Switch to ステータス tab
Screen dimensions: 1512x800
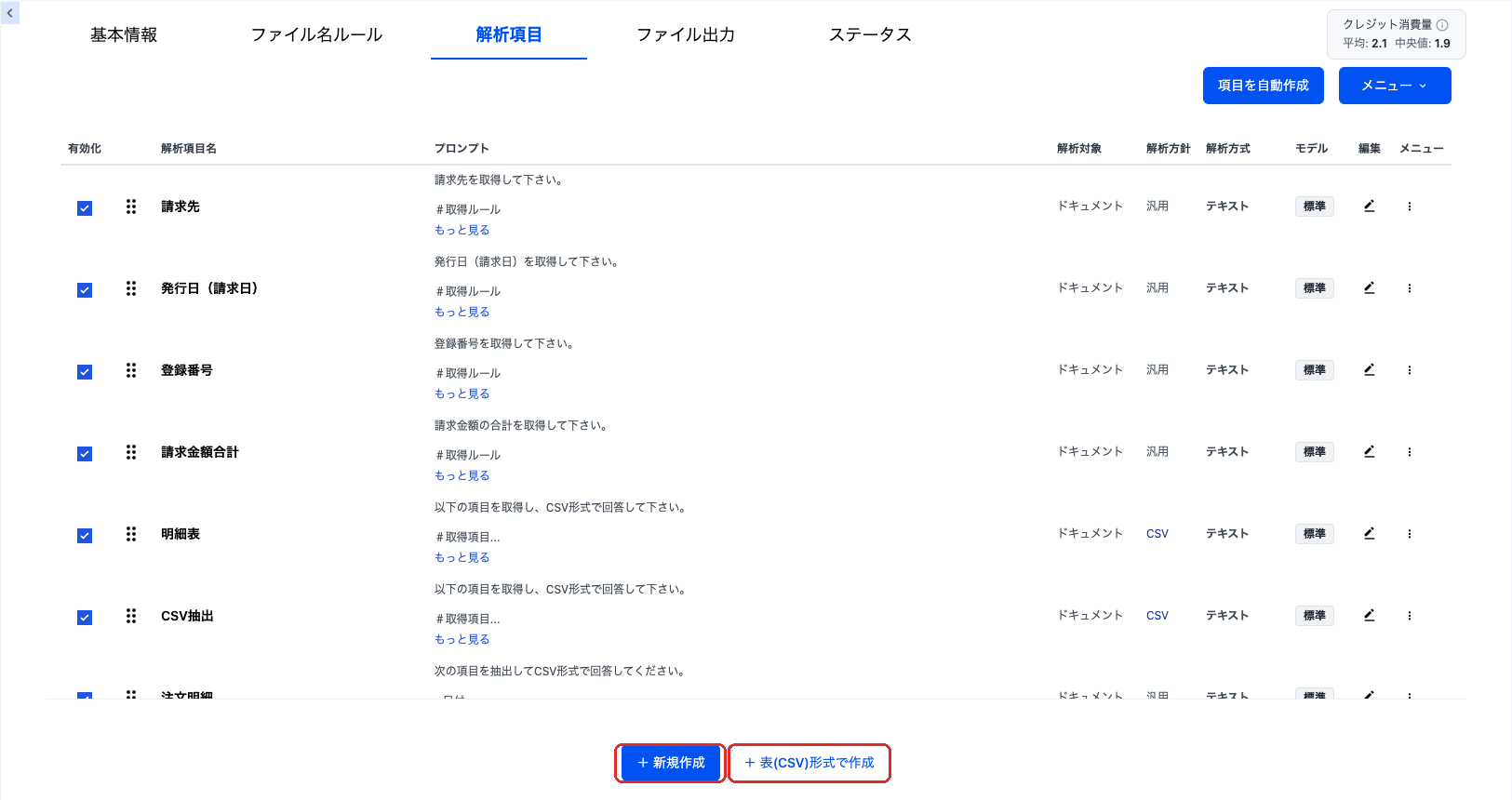[x=870, y=34]
